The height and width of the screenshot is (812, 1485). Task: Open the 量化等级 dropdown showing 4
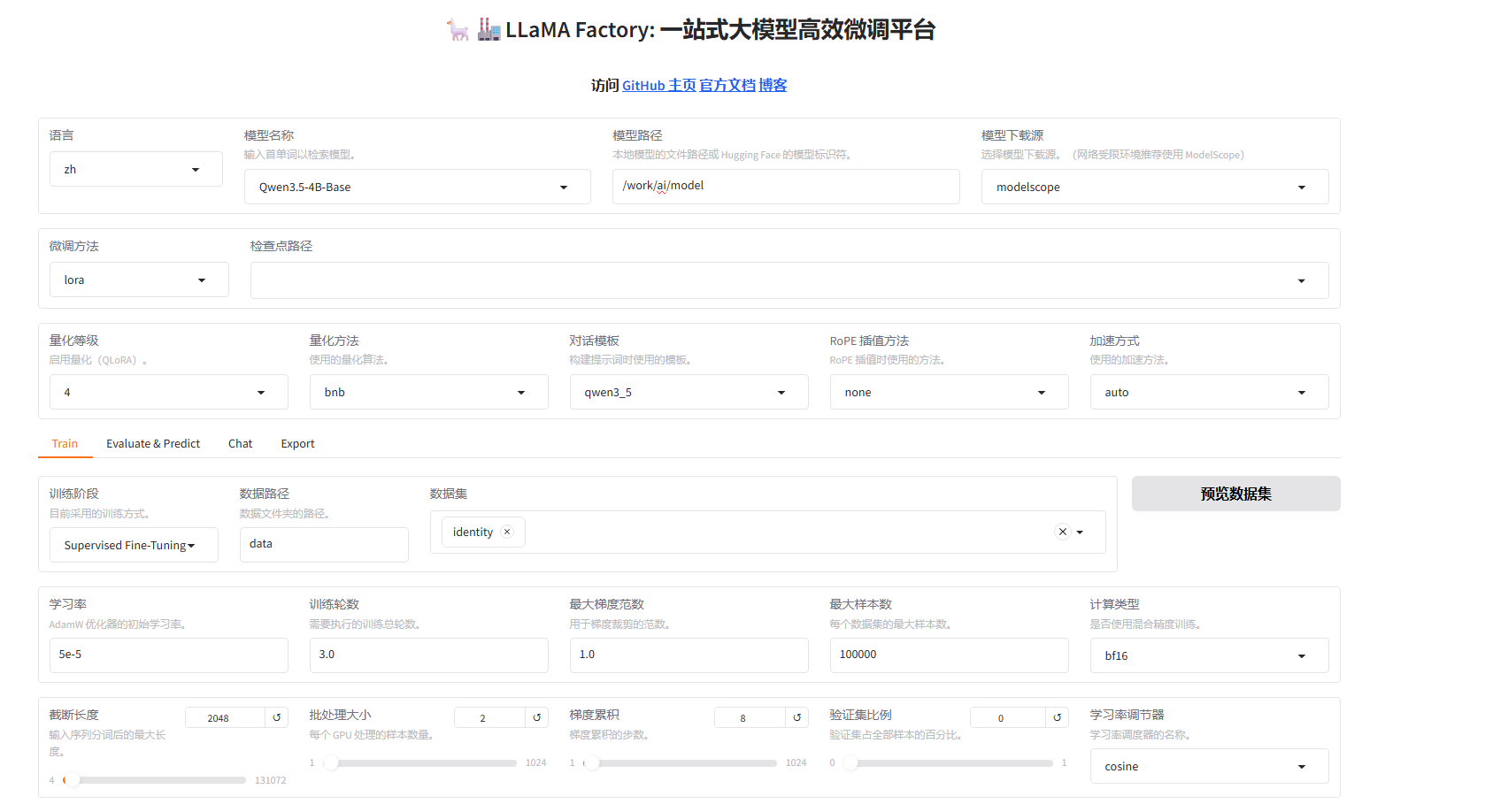(169, 392)
